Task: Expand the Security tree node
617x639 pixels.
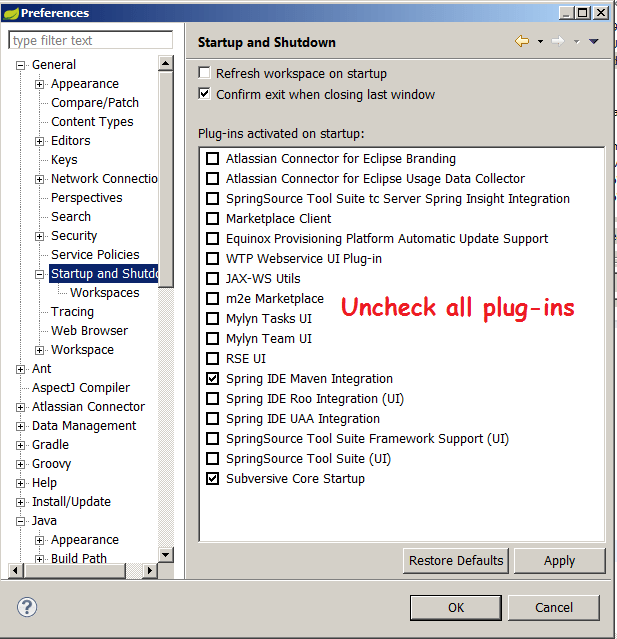Action: 39,236
